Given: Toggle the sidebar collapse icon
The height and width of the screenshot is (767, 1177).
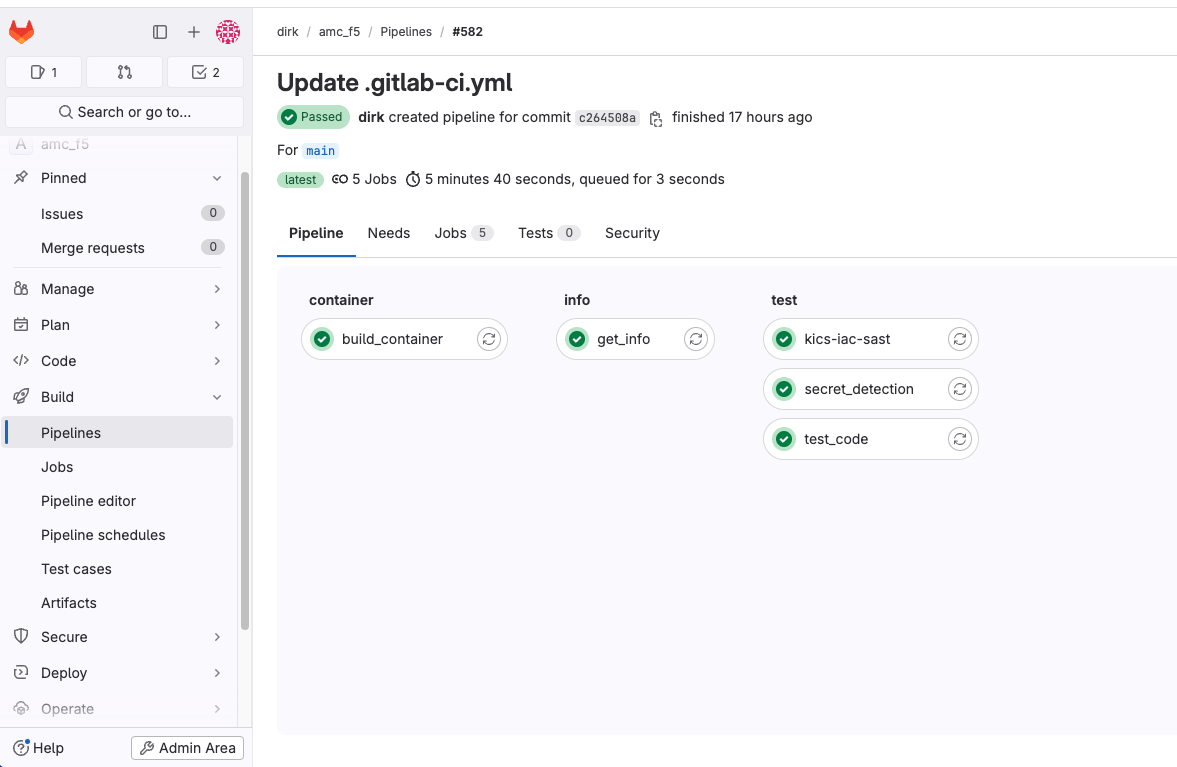Looking at the screenshot, I should pyautogui.click(x=160, y=32).
